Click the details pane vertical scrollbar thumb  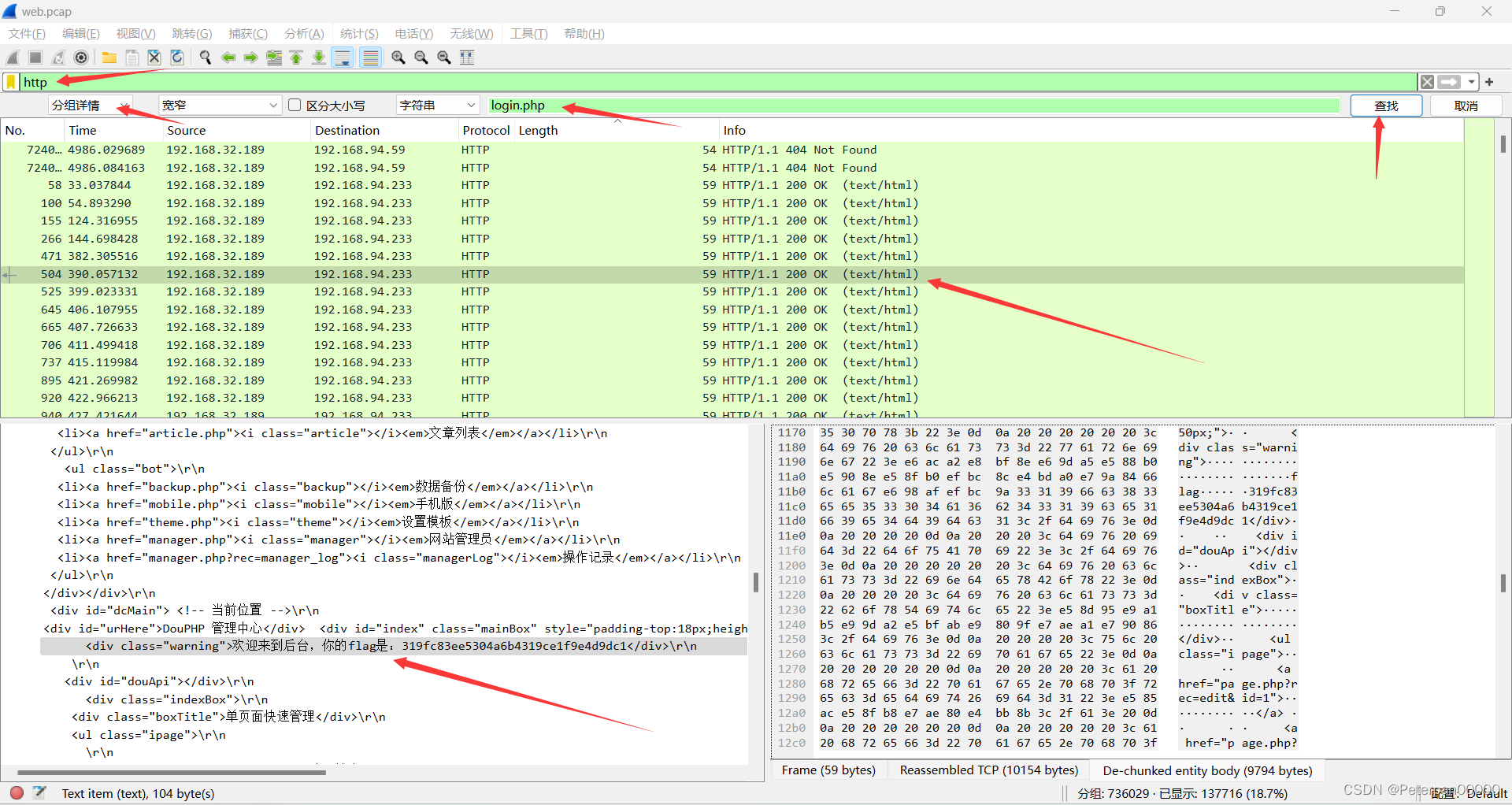[x=756, y=583]
